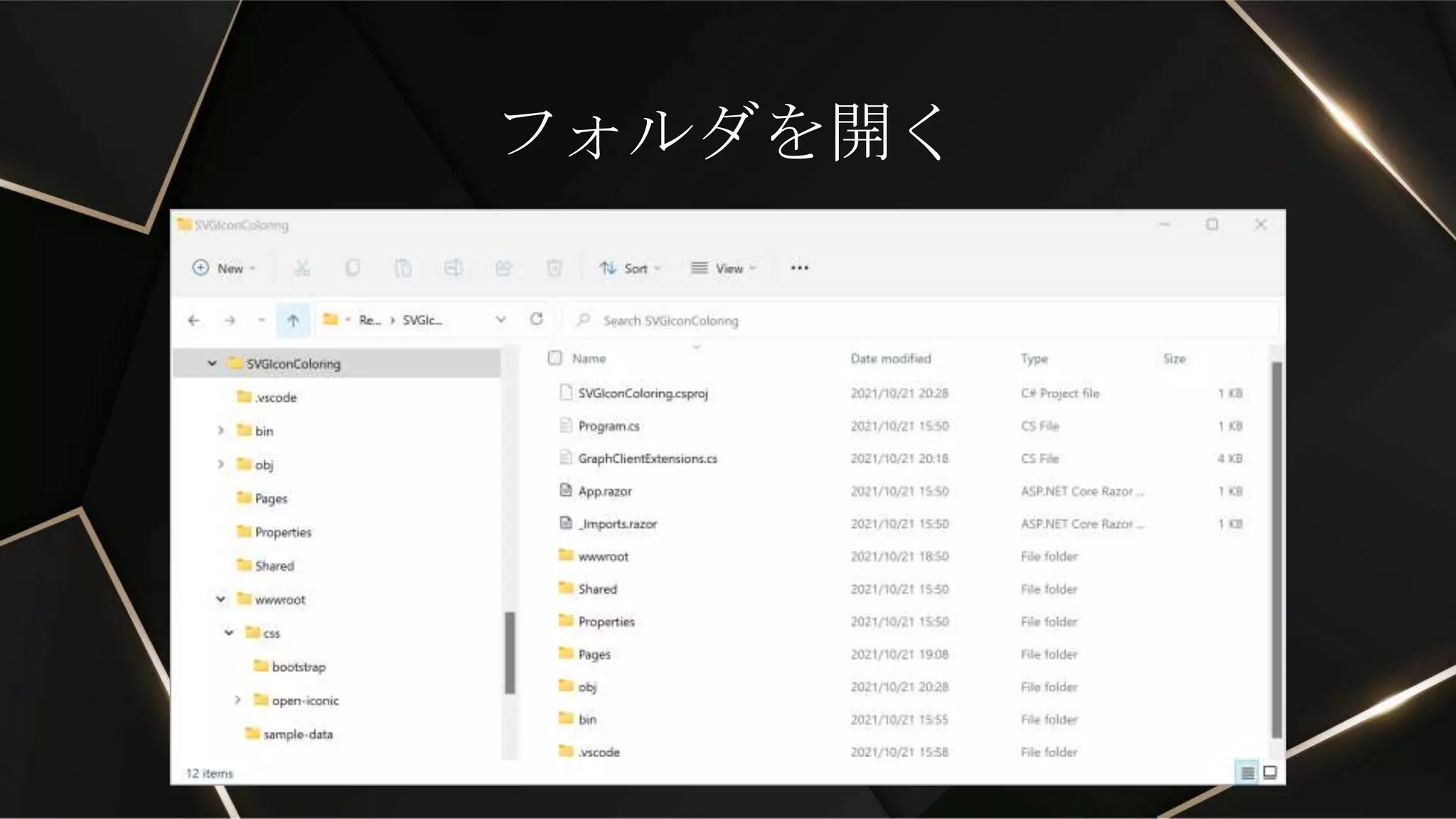Click the file list vertical scrollbar
Image resolution: width=1456 pixels, height=819 pixels.
(1276, 547)
